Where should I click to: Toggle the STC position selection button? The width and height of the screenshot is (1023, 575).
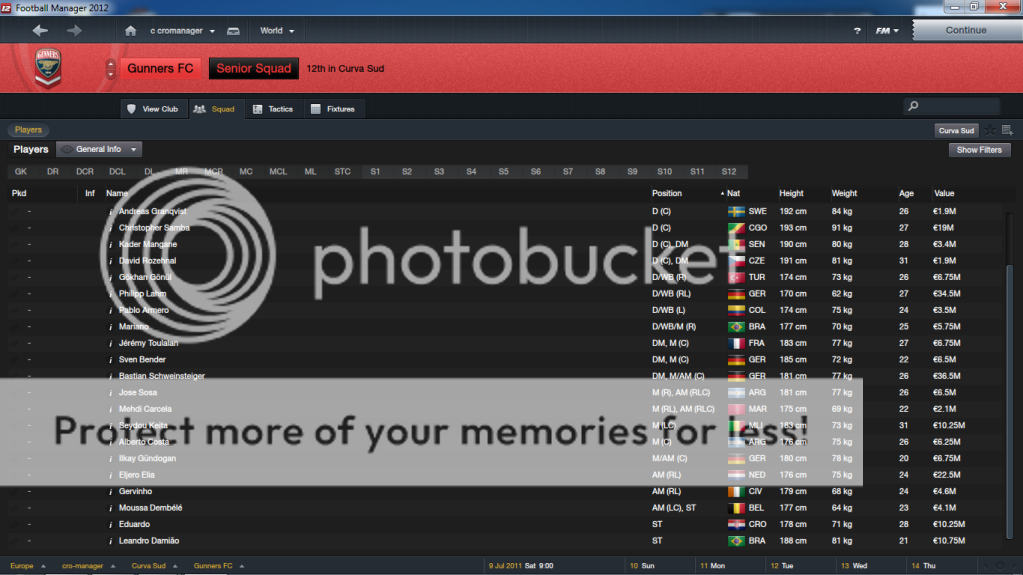pos(342,172)
